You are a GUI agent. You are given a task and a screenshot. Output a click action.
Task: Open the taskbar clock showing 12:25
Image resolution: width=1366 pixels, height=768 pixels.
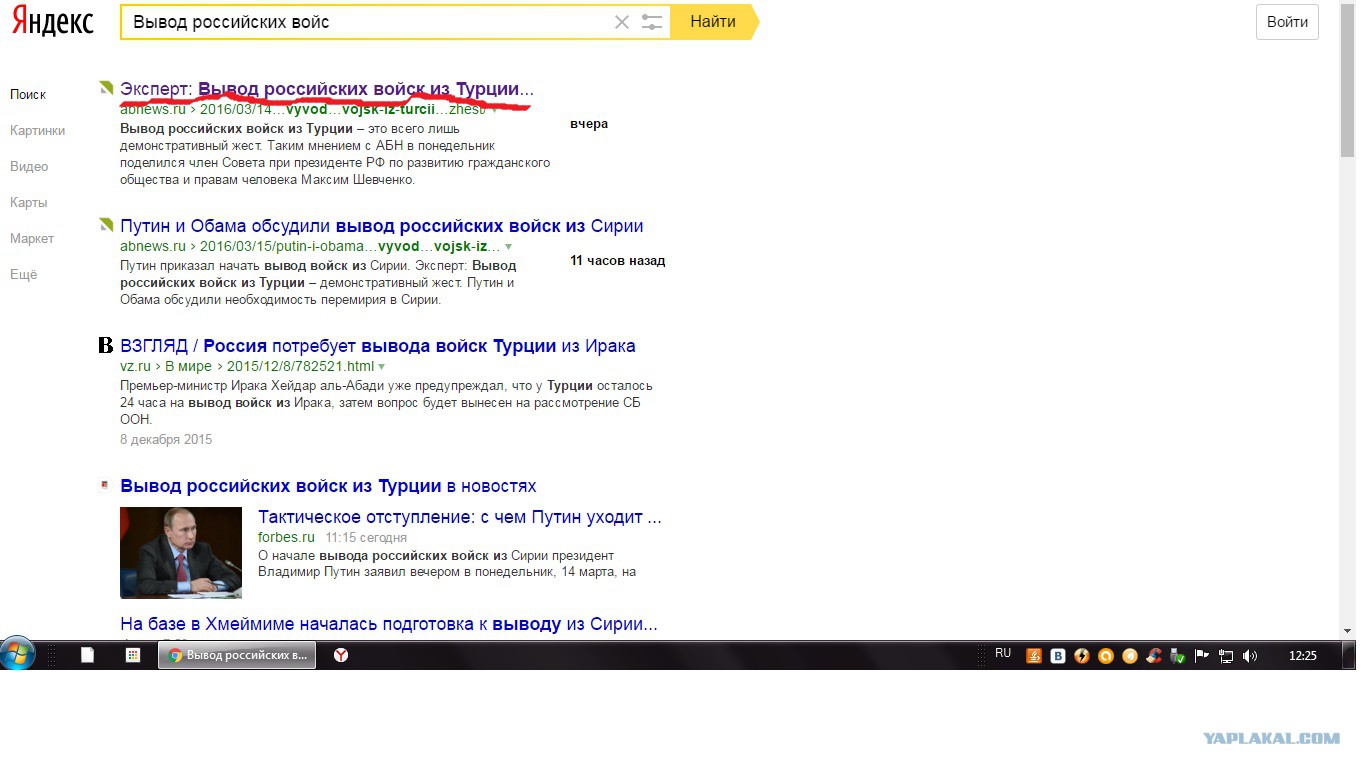pos(1303,656)
